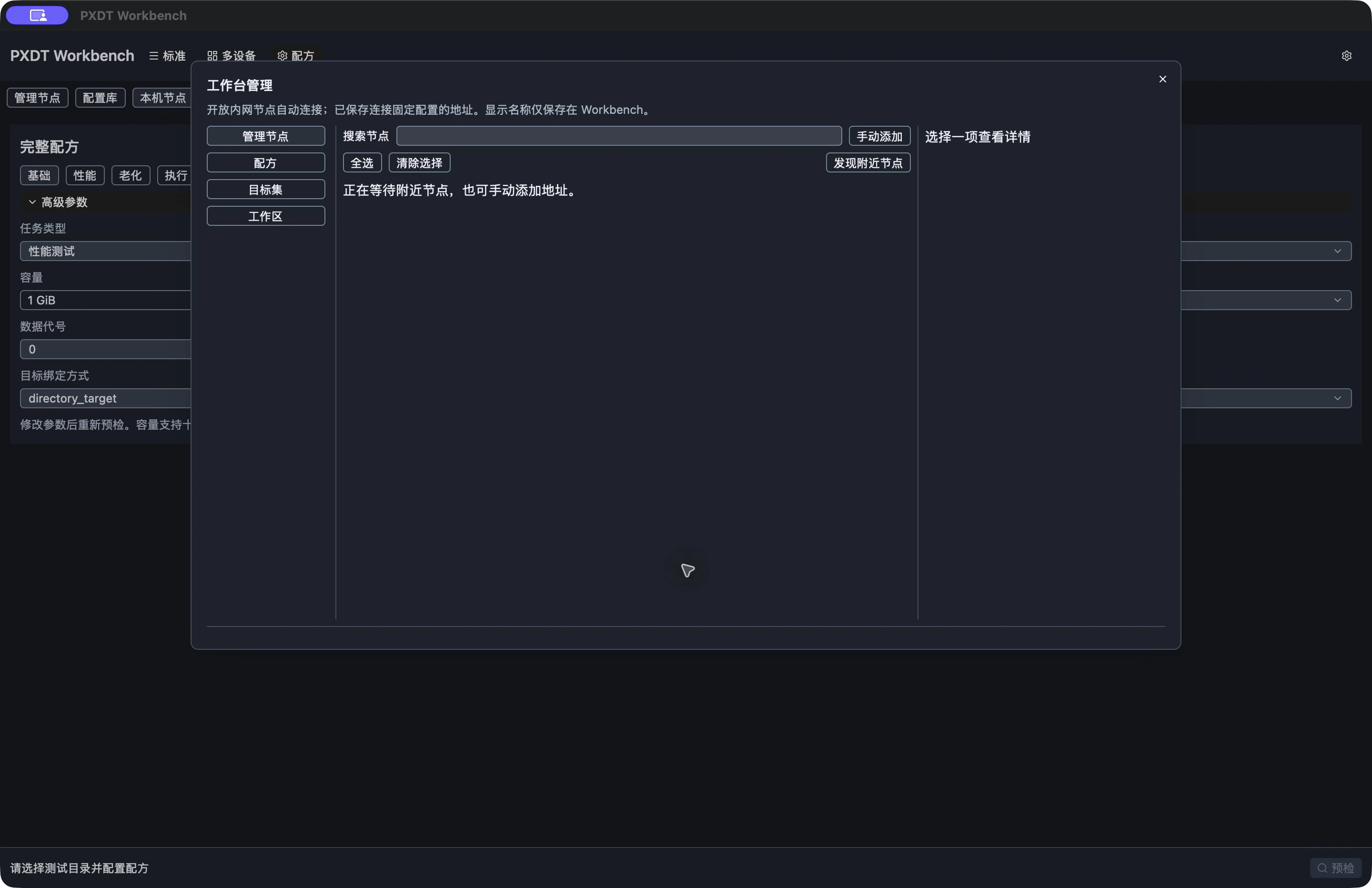
Task: Switch to the 多设备 view
Action: 231,56
